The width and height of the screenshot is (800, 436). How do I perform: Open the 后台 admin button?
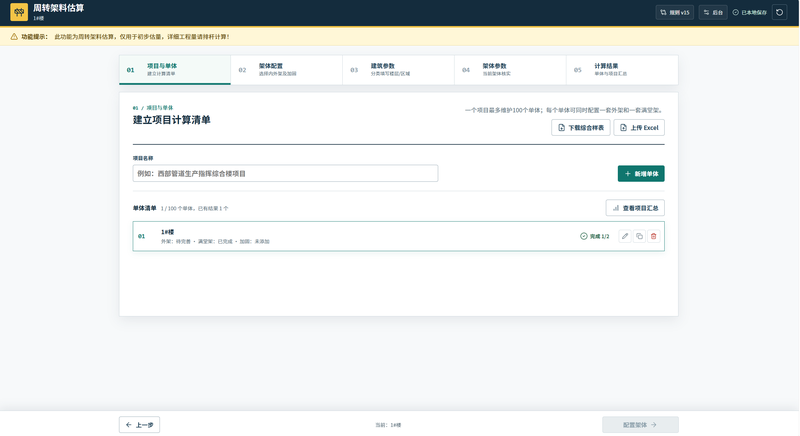(713, 12)
